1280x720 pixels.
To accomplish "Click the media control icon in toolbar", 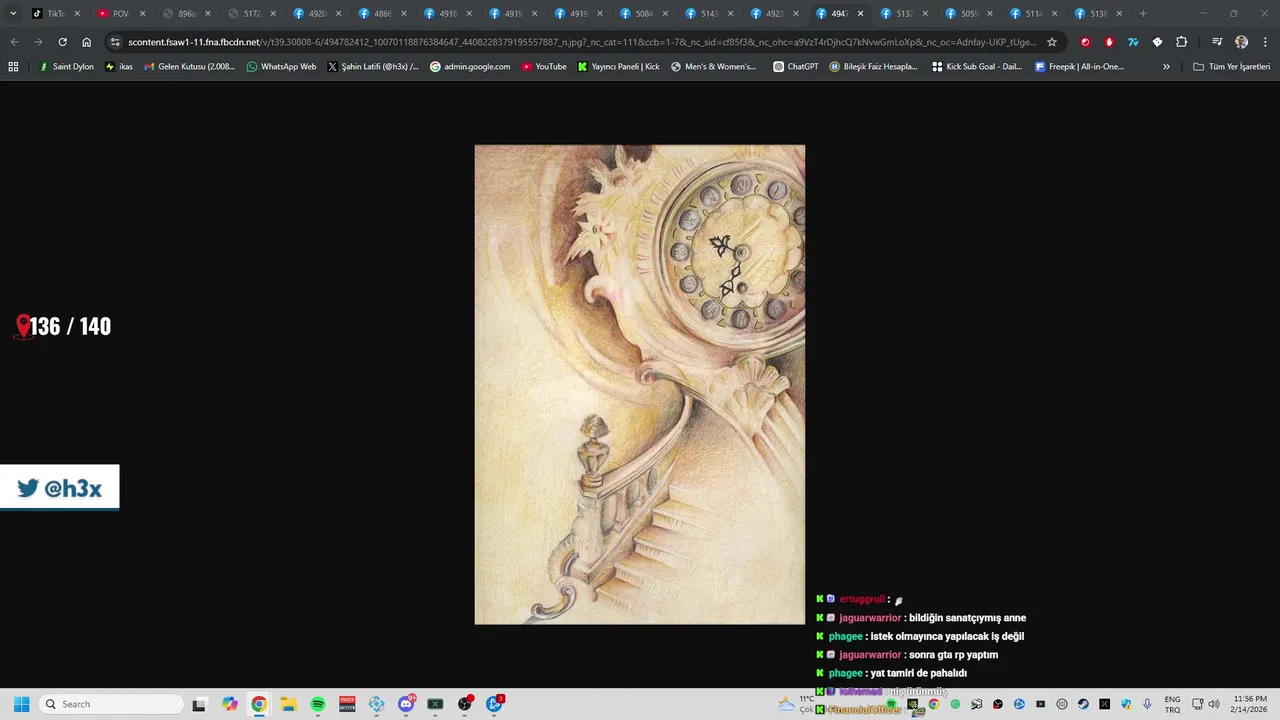I will 1217,42.
